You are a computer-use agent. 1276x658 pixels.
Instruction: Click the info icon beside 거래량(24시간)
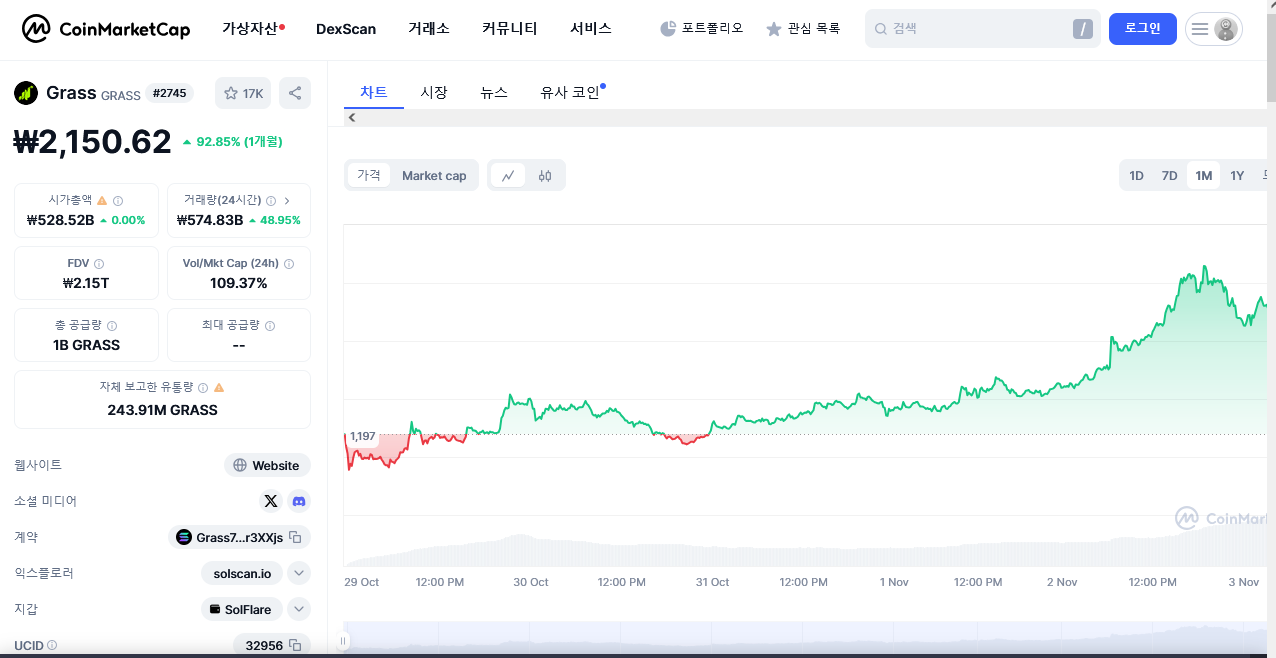271,200
